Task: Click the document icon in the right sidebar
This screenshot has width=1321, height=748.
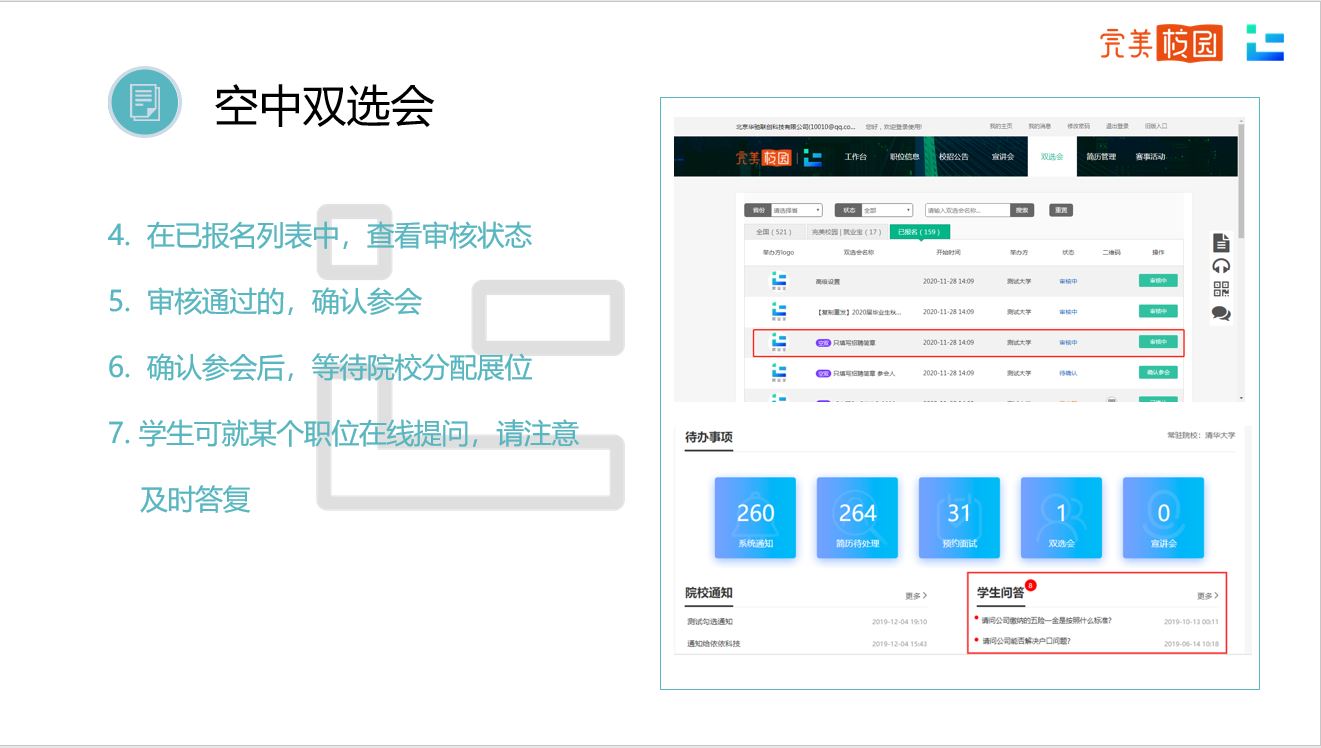Action: point(1220,242)
